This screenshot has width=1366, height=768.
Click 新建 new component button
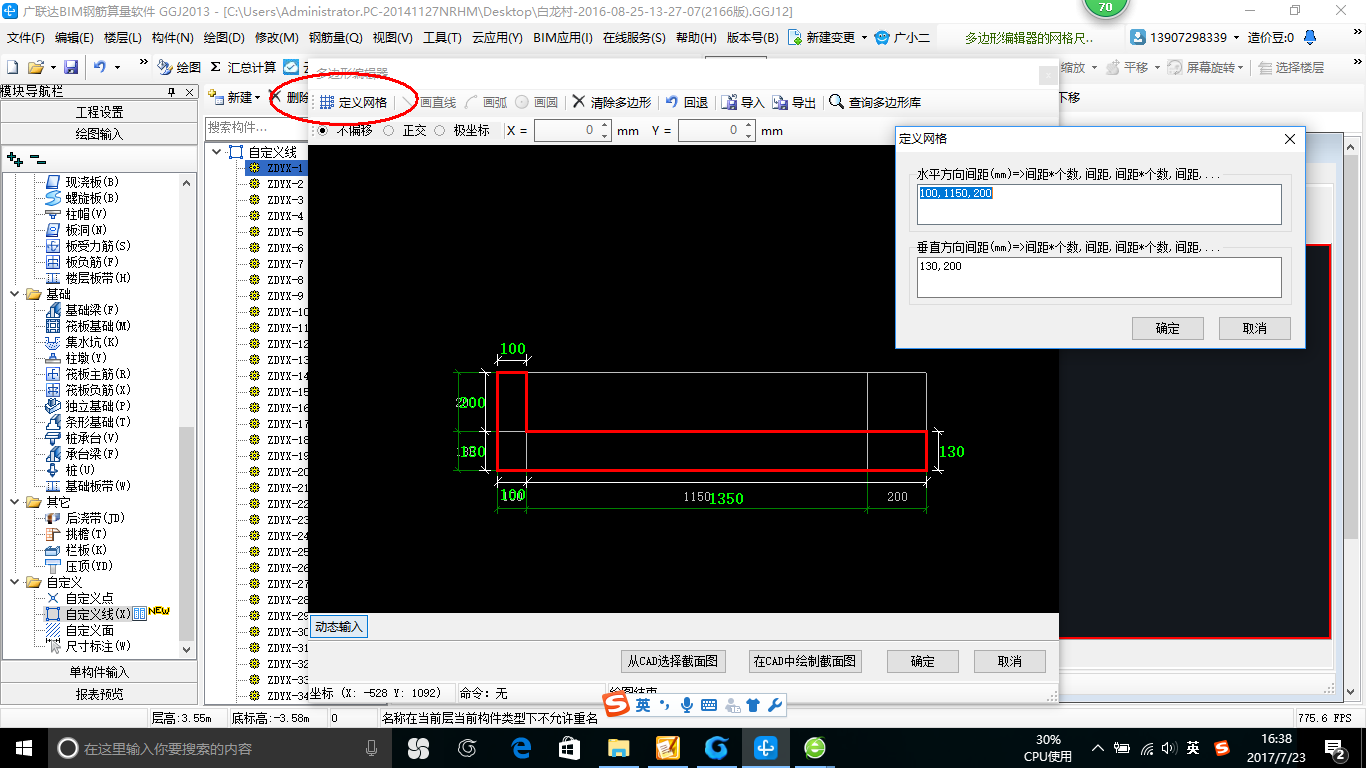[x=231, y=97]
